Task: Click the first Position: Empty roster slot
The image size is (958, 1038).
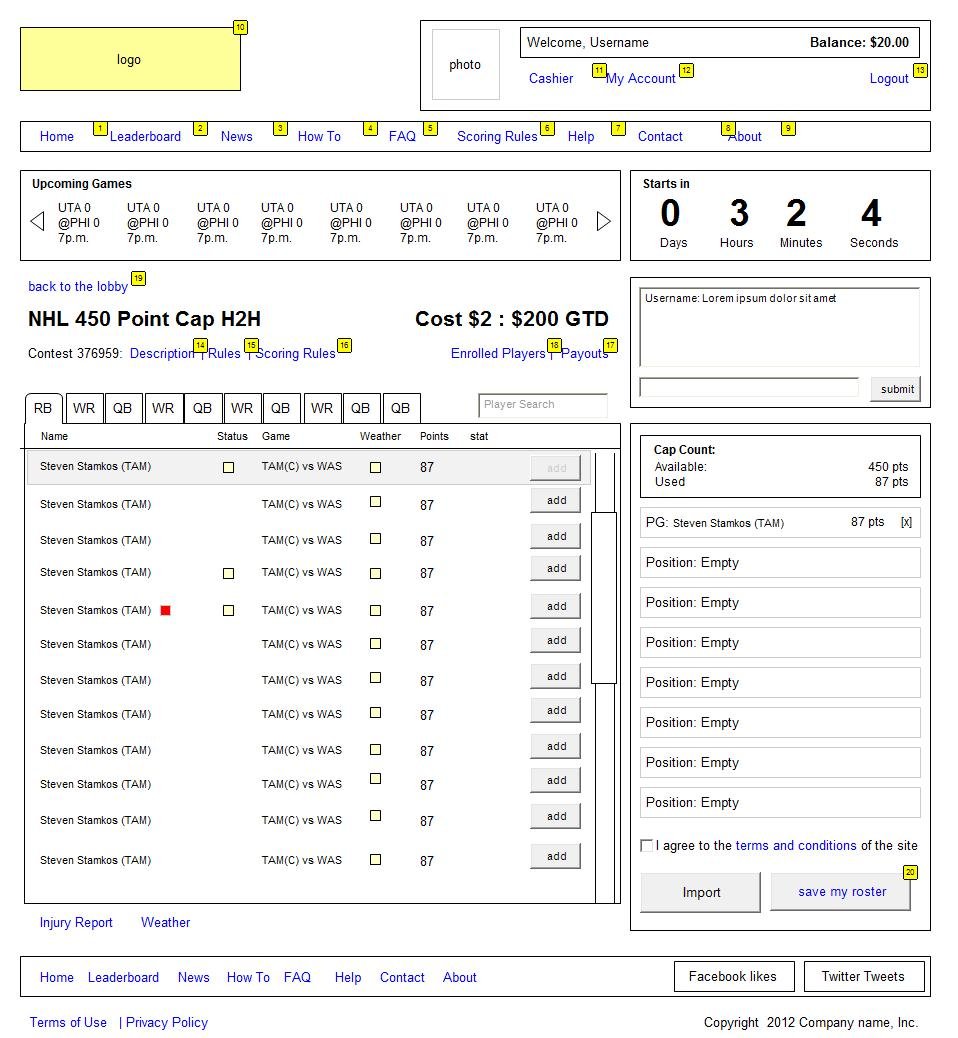Action: pos(780,563)
